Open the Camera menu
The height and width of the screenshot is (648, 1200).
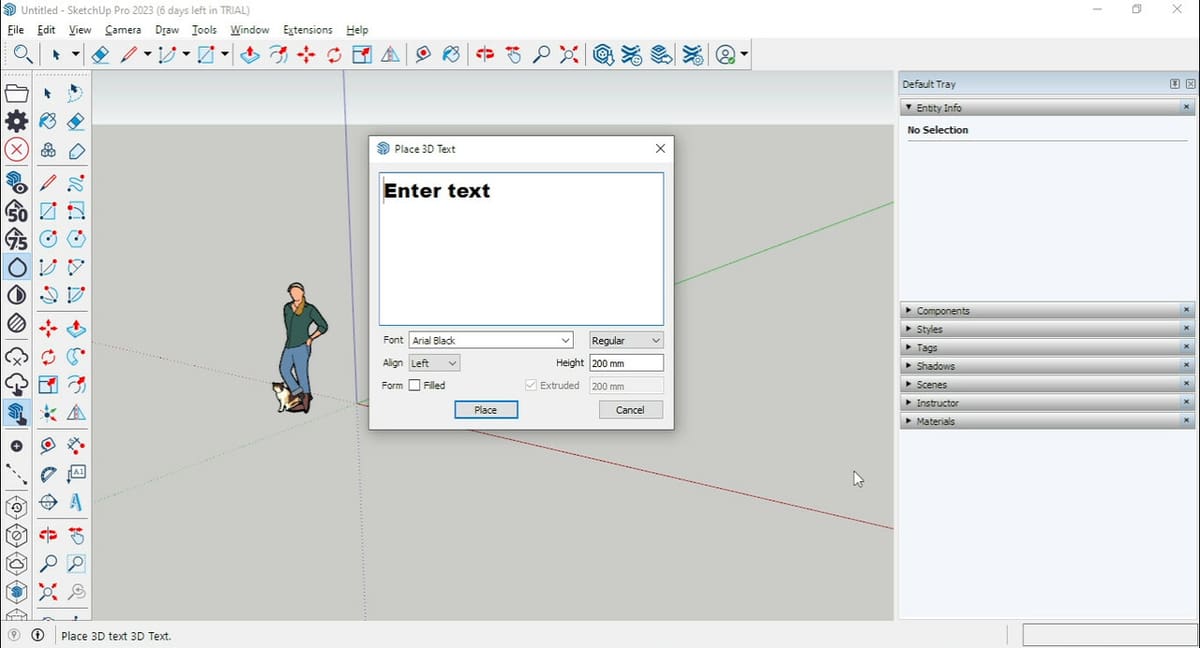[x=123, y=30]
